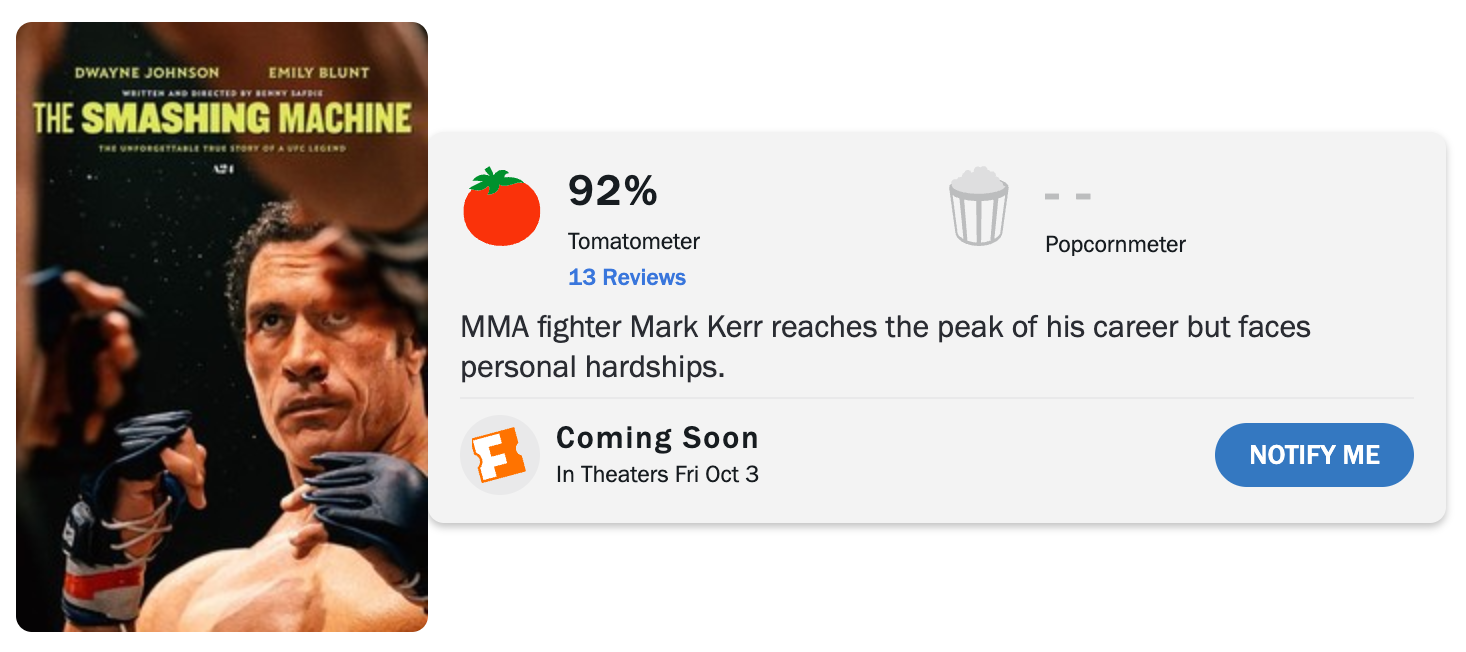This screenshot has height=652, width=1466.
Task: Click the empty Popcornmeter score dashes
Action: 1067,196
